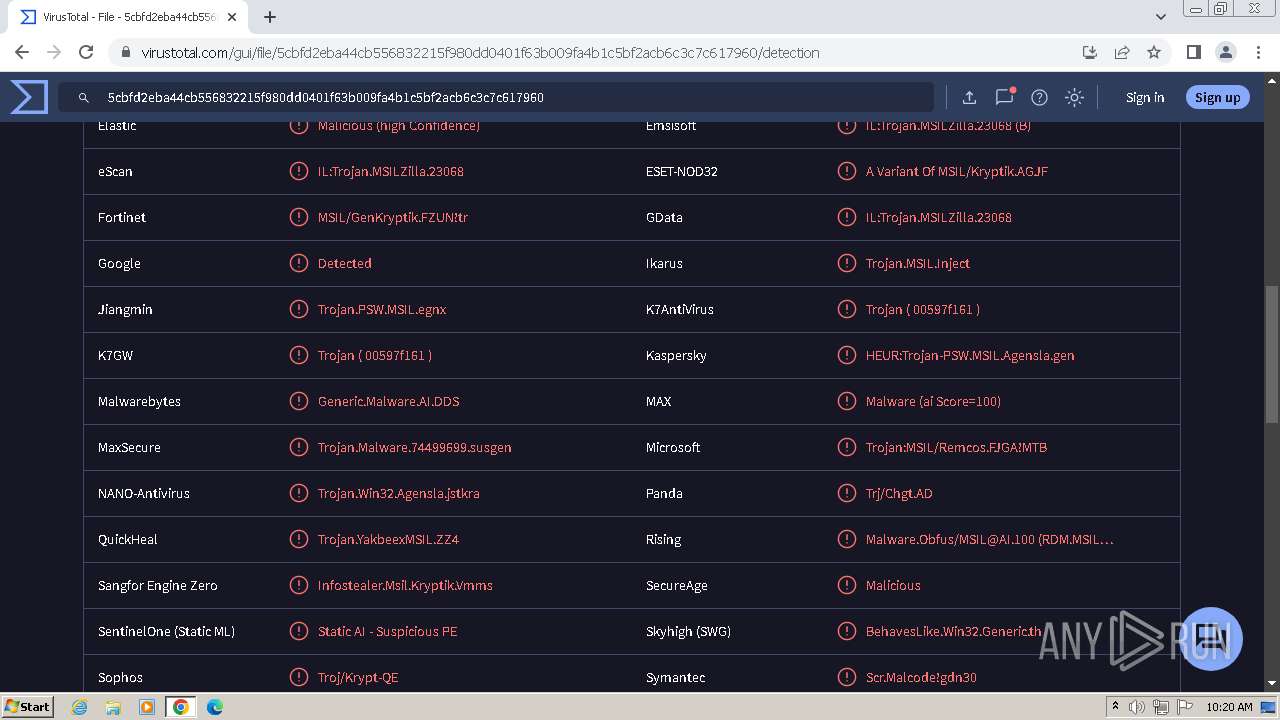Click the share page icon

(x=1122, y=52)
